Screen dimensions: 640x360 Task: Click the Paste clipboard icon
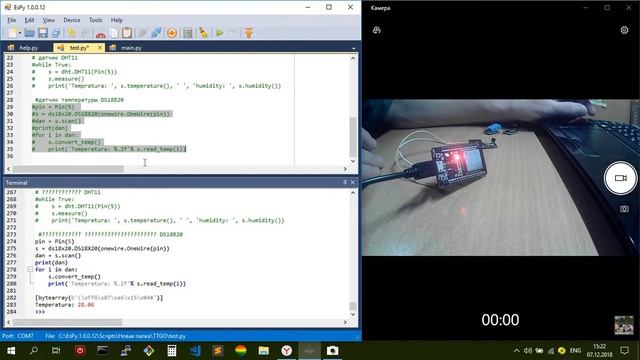[x=127, y=33]
